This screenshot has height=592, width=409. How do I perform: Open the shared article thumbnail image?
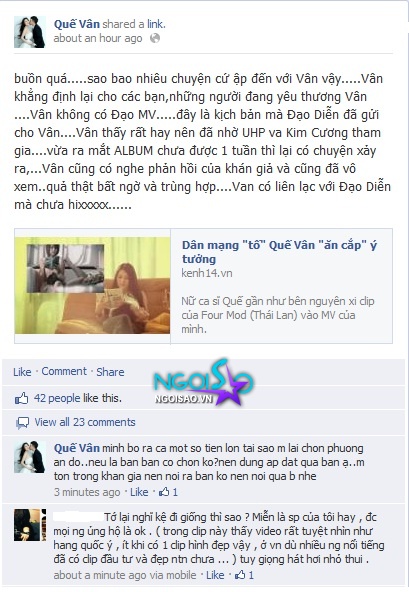pos(93,285)
